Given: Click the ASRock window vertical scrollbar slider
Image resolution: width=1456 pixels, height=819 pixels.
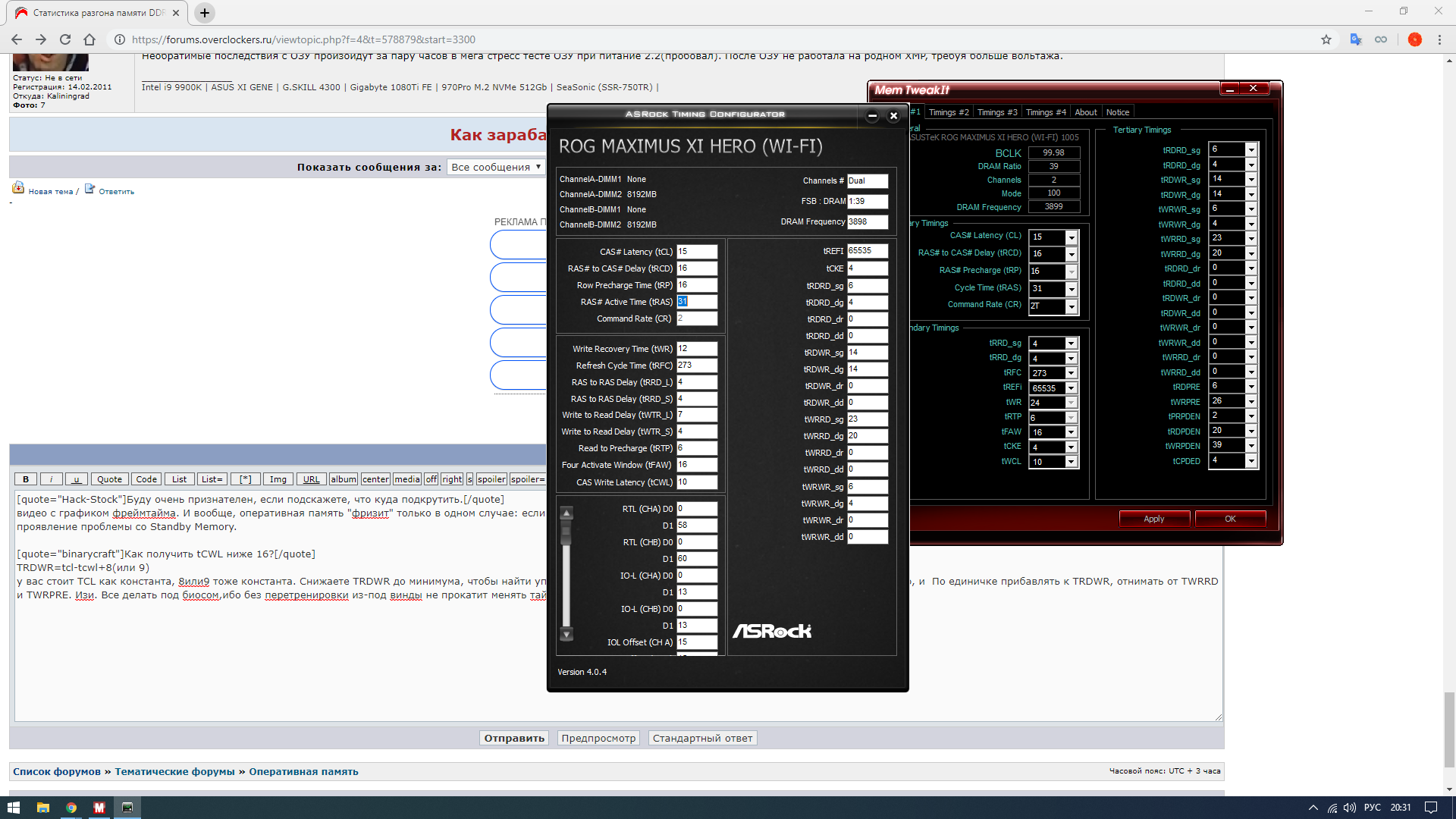Looking at the screenshot, I should pyautogui.click(x=566, y=532).
